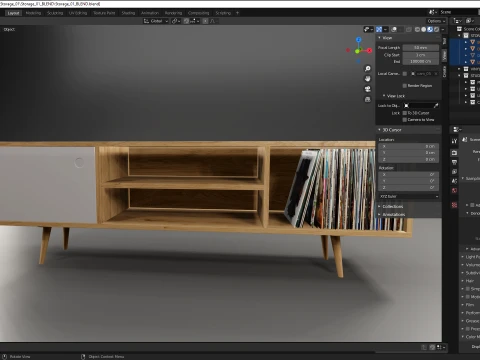Toggle the camera view icon
Screen dimensions: 480x360
coord(367,89)
